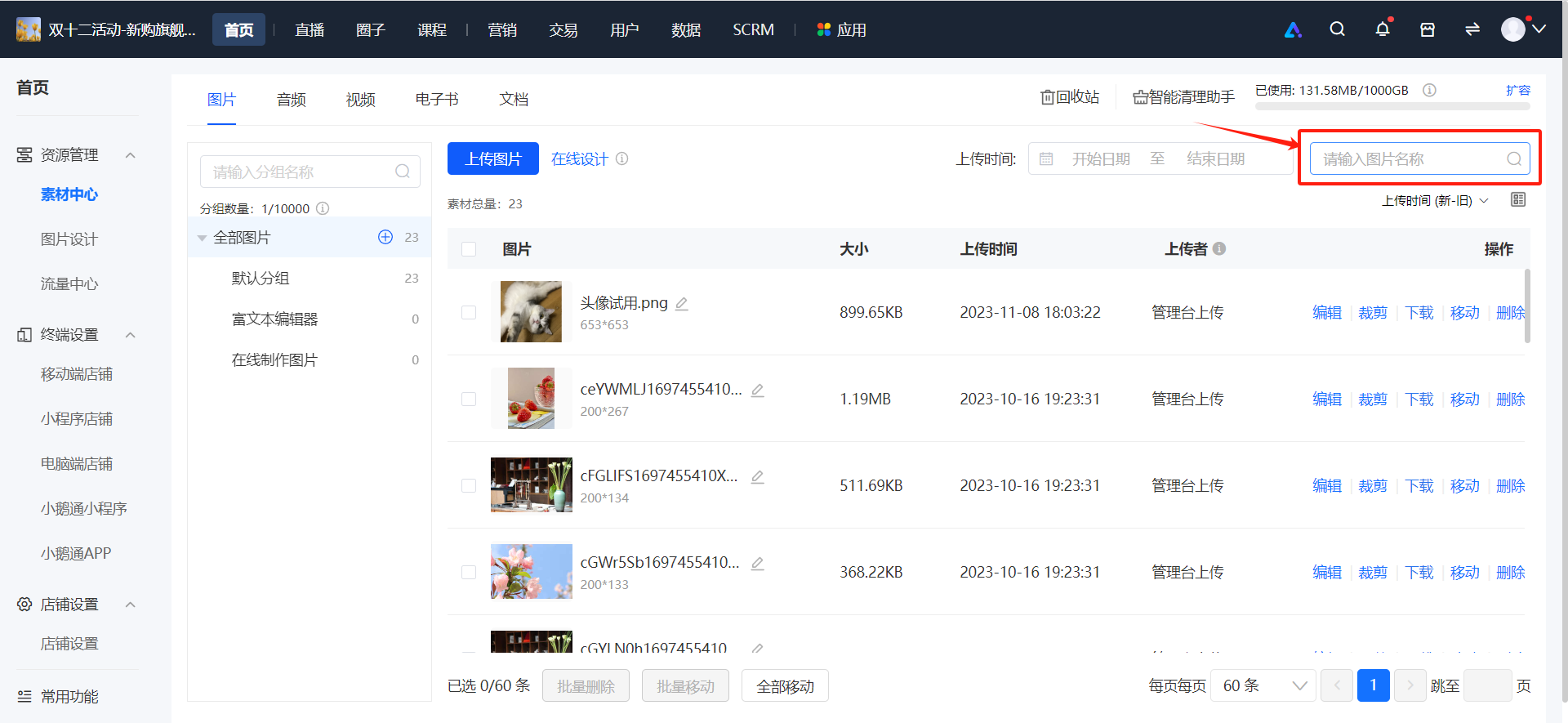Add a group with the plus icon beside 全部图片
The width and height of the screenshot is (1568, 723).
coord(385,237)
